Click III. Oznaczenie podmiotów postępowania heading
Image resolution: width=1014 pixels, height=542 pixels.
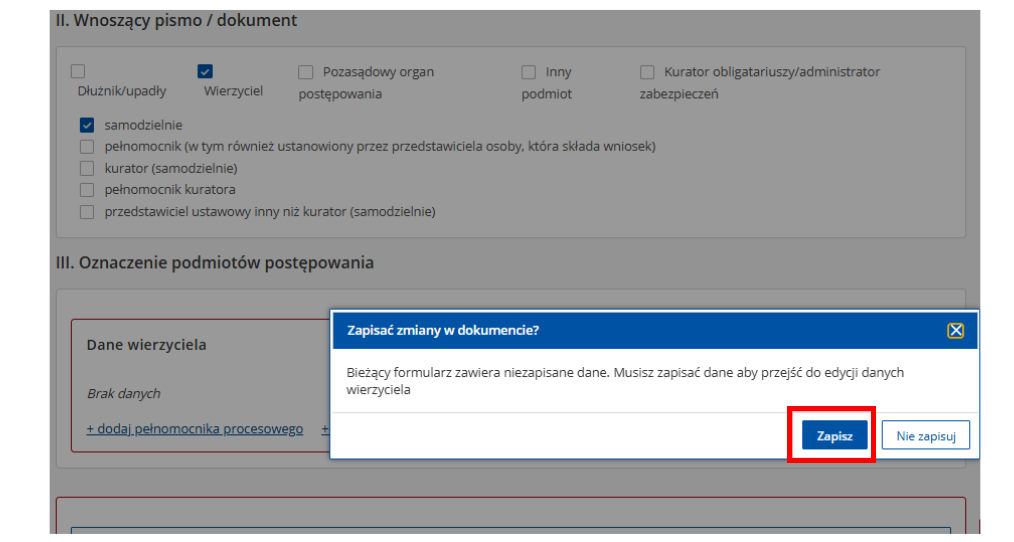tap(215, 263)
